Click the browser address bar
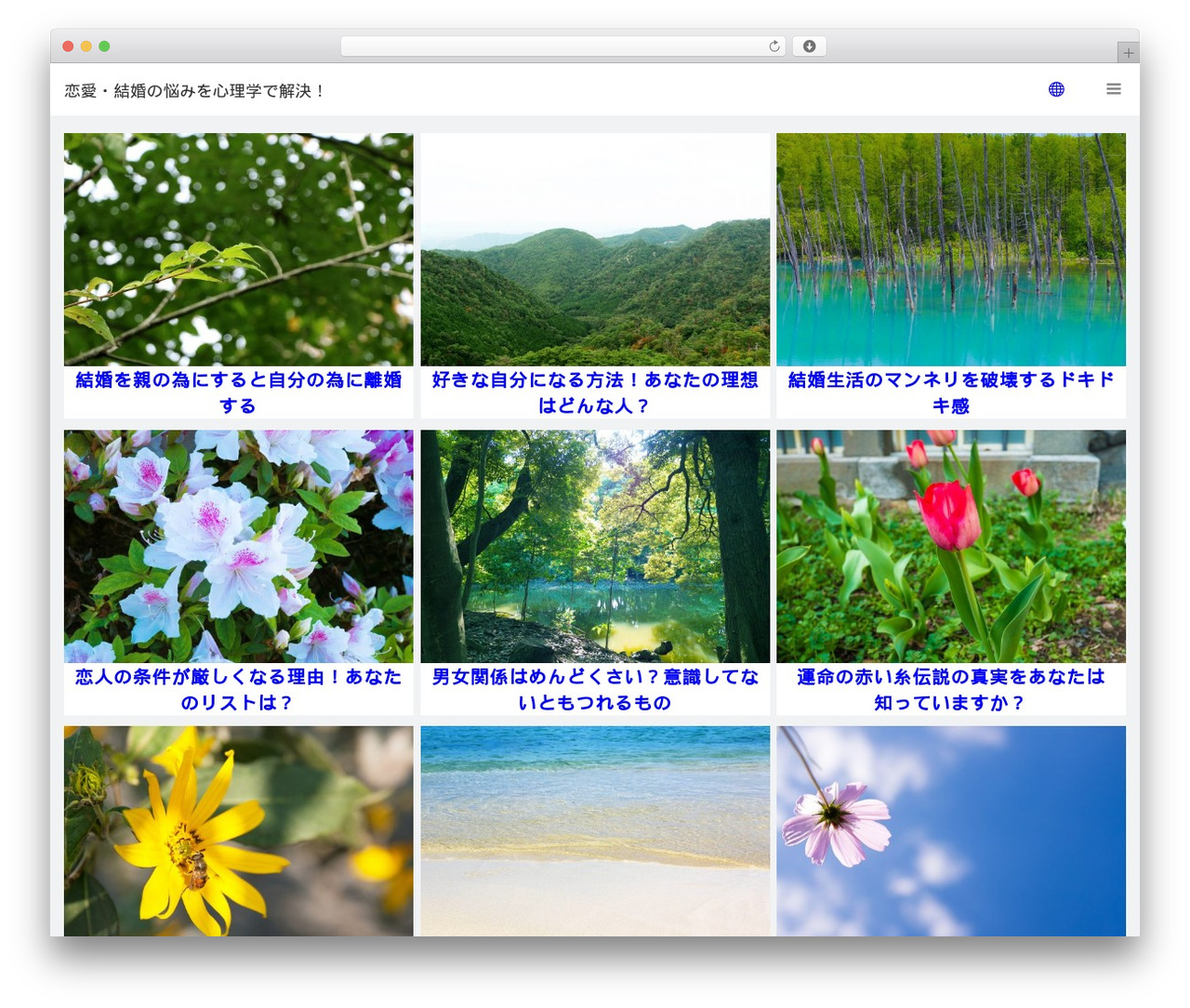 tap(562, 46)
